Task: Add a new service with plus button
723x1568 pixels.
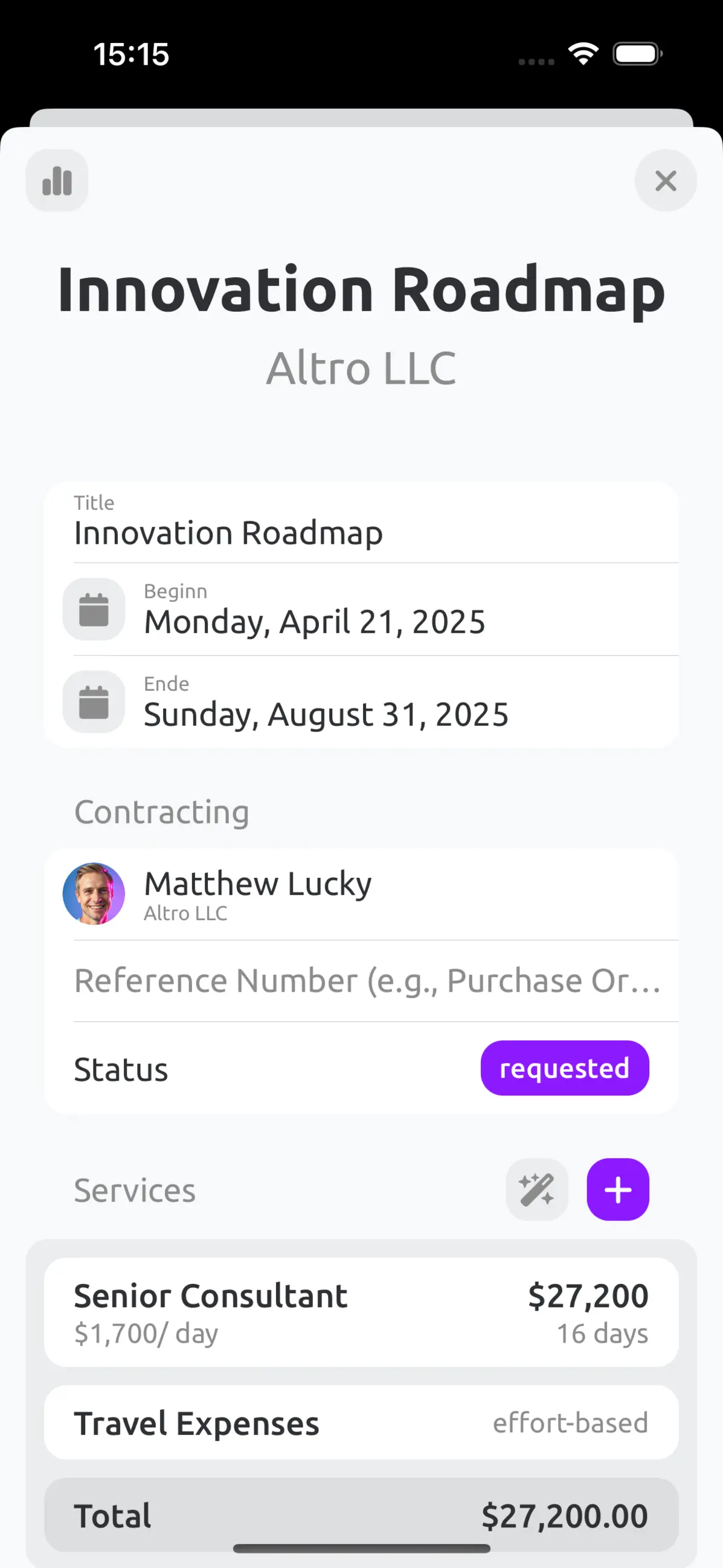Action: pyautogui.click(x=618, y=1189)
